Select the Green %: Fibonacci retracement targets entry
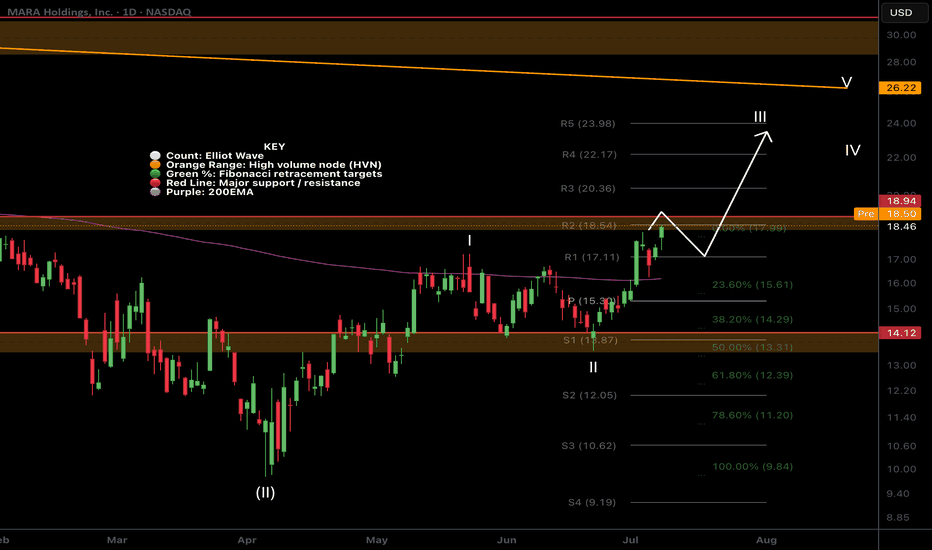932x550 pixels. (274, 174)
